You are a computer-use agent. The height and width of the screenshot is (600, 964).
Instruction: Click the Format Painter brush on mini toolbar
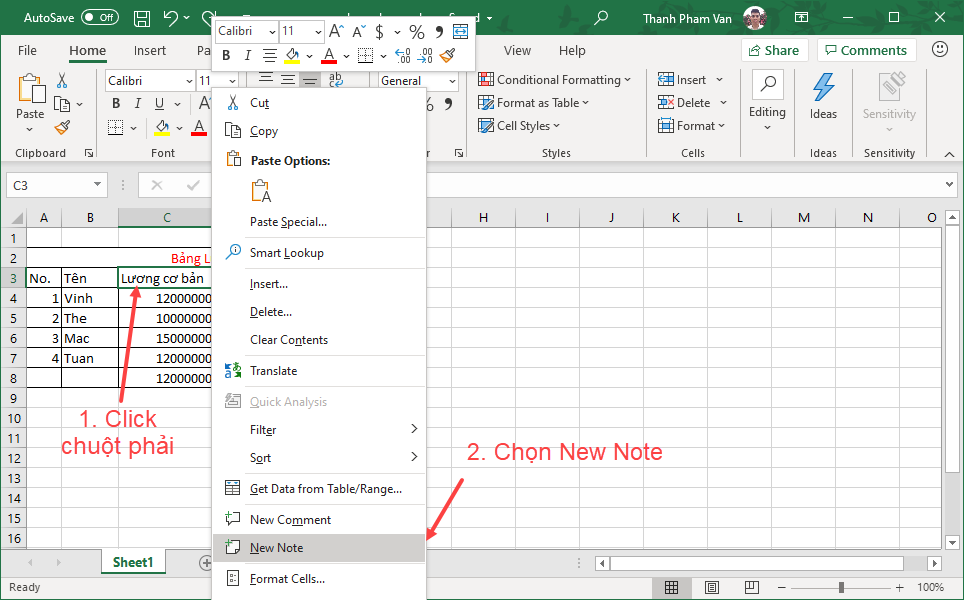point(448,56)
